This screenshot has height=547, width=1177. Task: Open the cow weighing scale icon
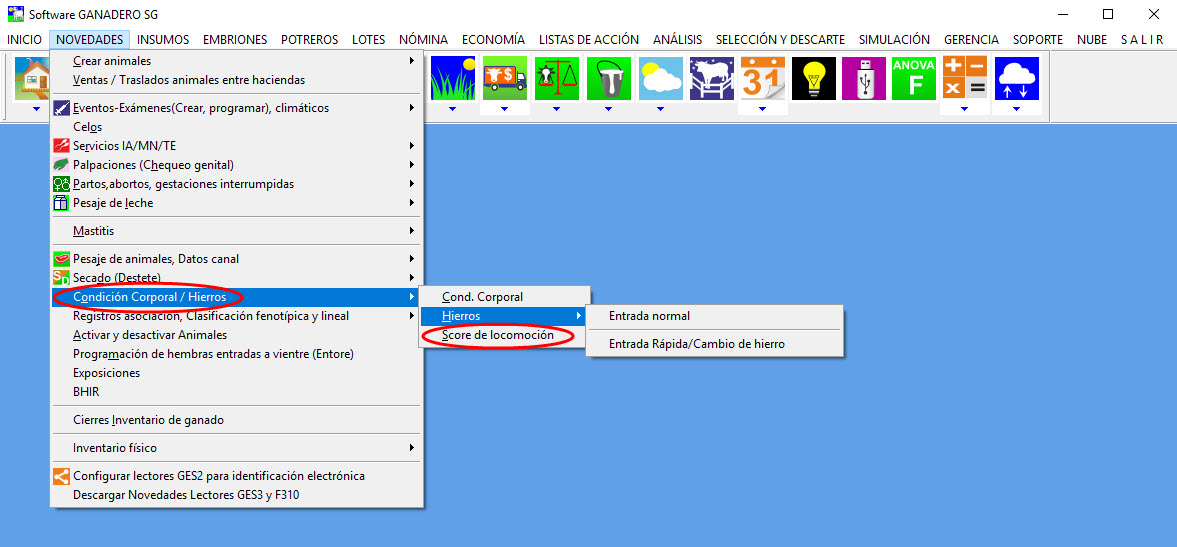point(556,78)
